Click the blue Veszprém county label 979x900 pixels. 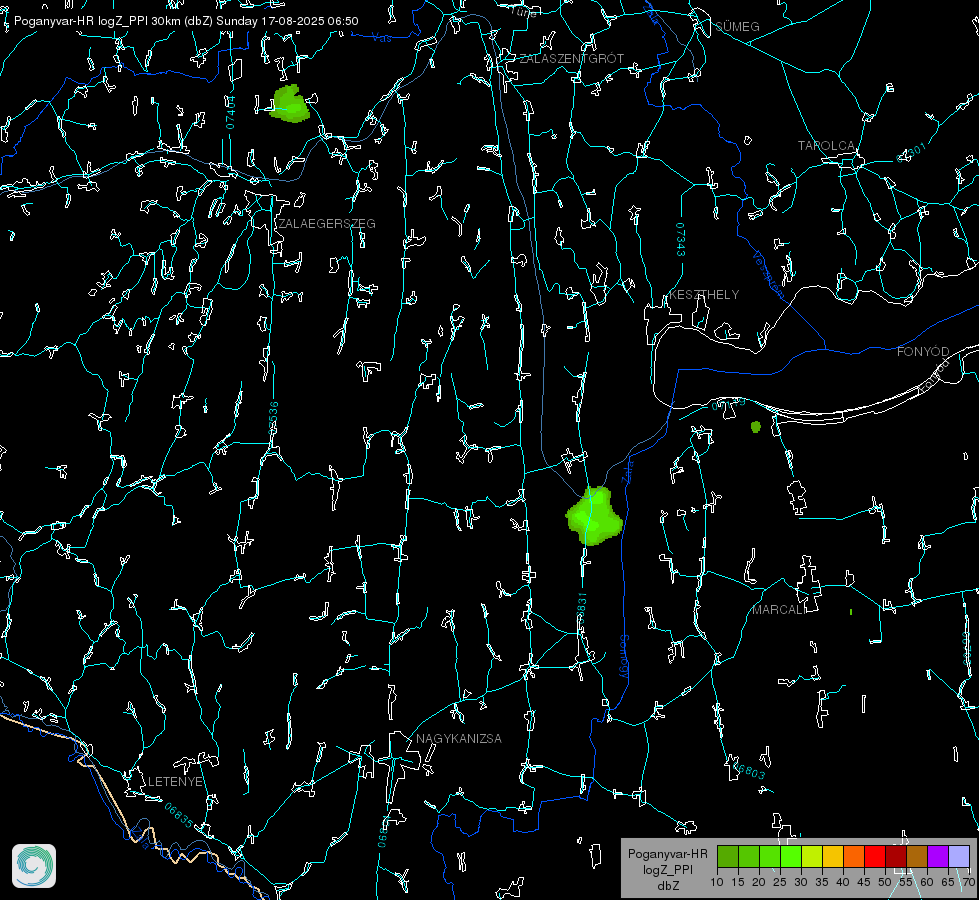[x=768, y=274]
